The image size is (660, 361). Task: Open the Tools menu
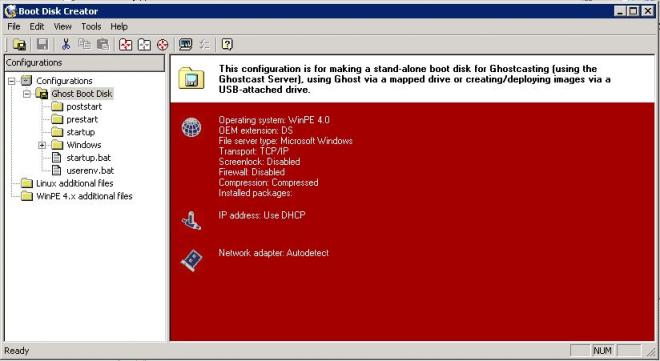(x=91, y=27)
